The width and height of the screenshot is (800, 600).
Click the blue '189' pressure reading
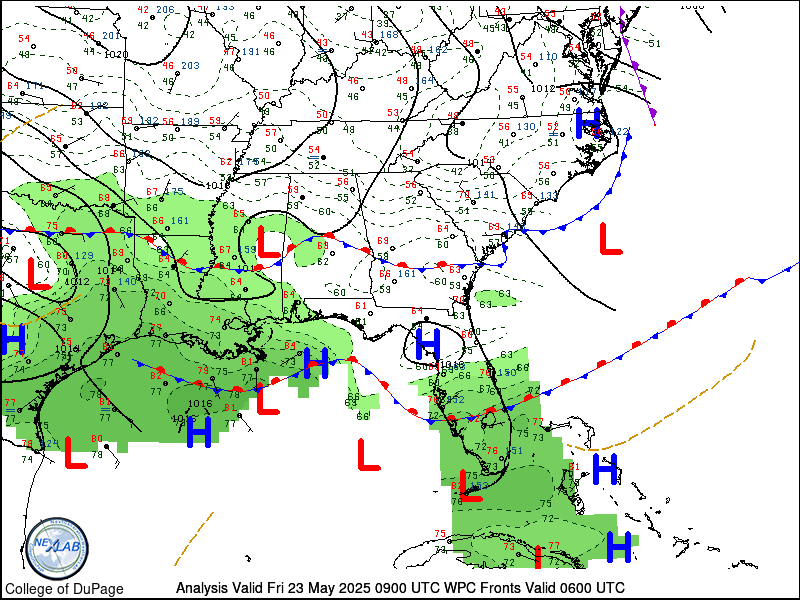tap(190, 121)
